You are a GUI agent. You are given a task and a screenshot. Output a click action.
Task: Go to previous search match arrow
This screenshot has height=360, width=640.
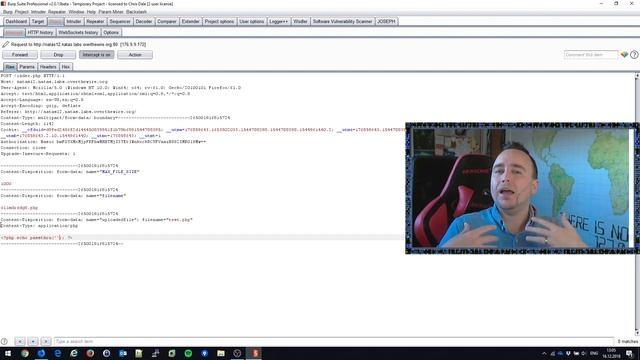(x=20, y=341)
